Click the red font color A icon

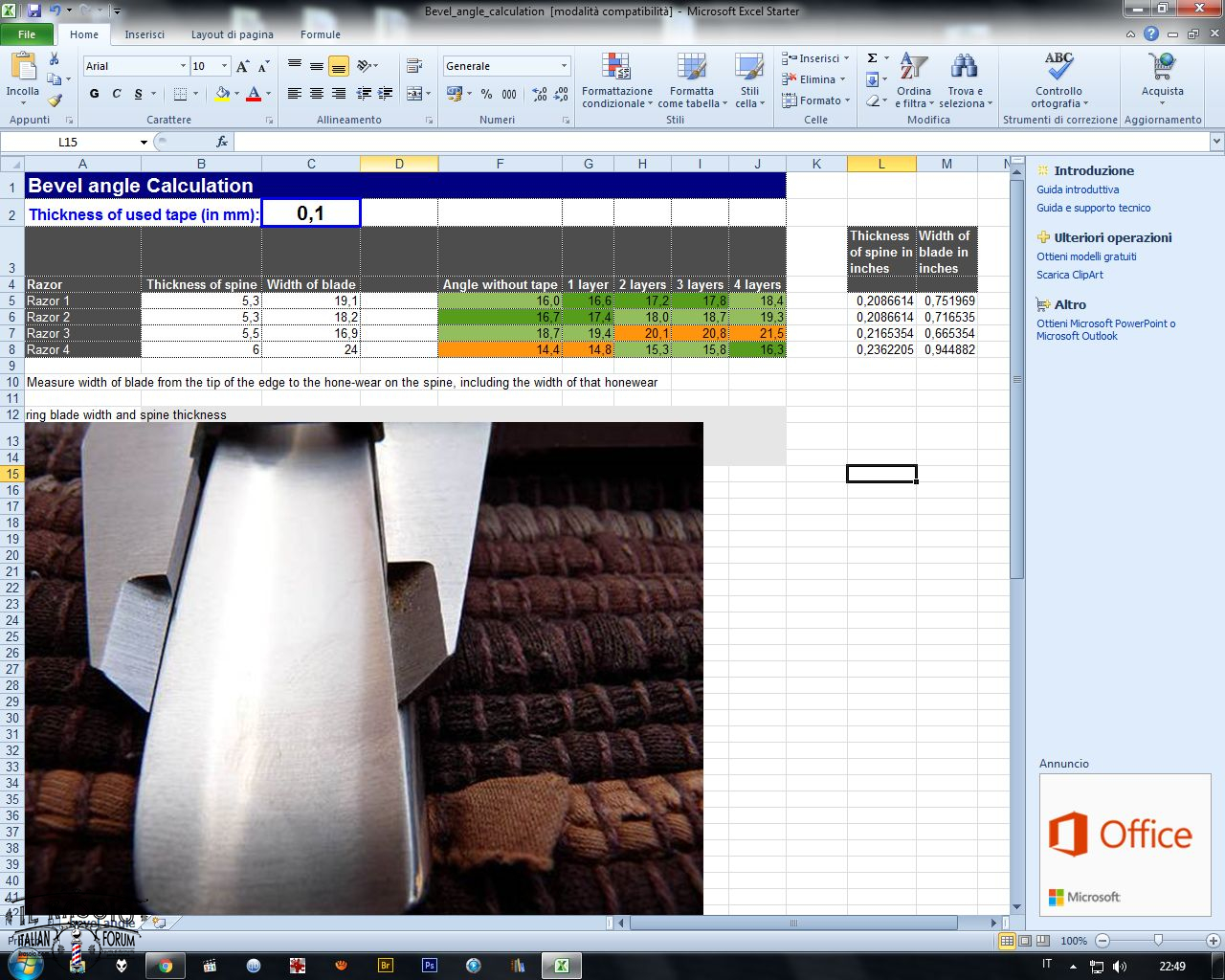254,94
